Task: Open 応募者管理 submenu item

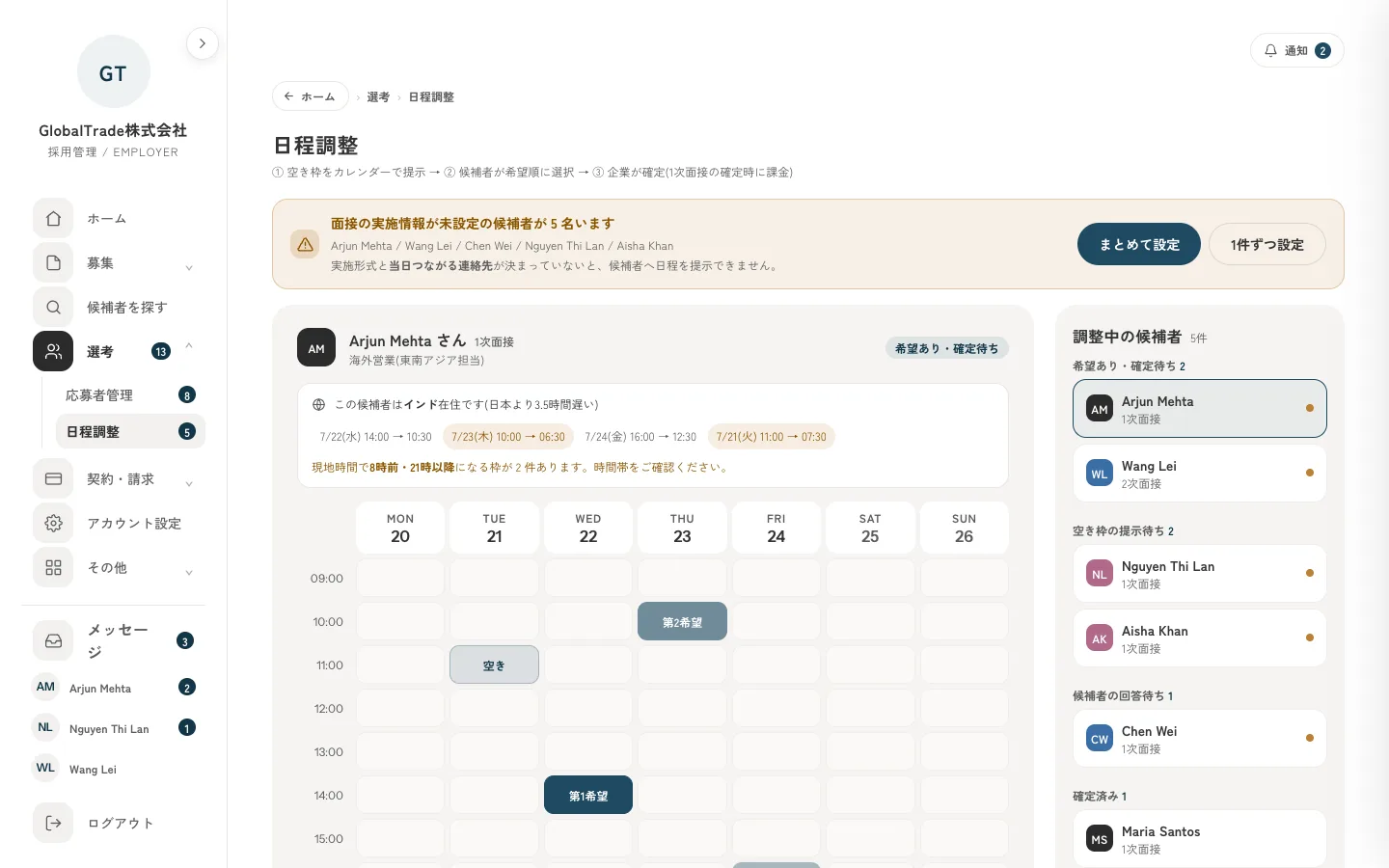Action: tap(130, 395)
